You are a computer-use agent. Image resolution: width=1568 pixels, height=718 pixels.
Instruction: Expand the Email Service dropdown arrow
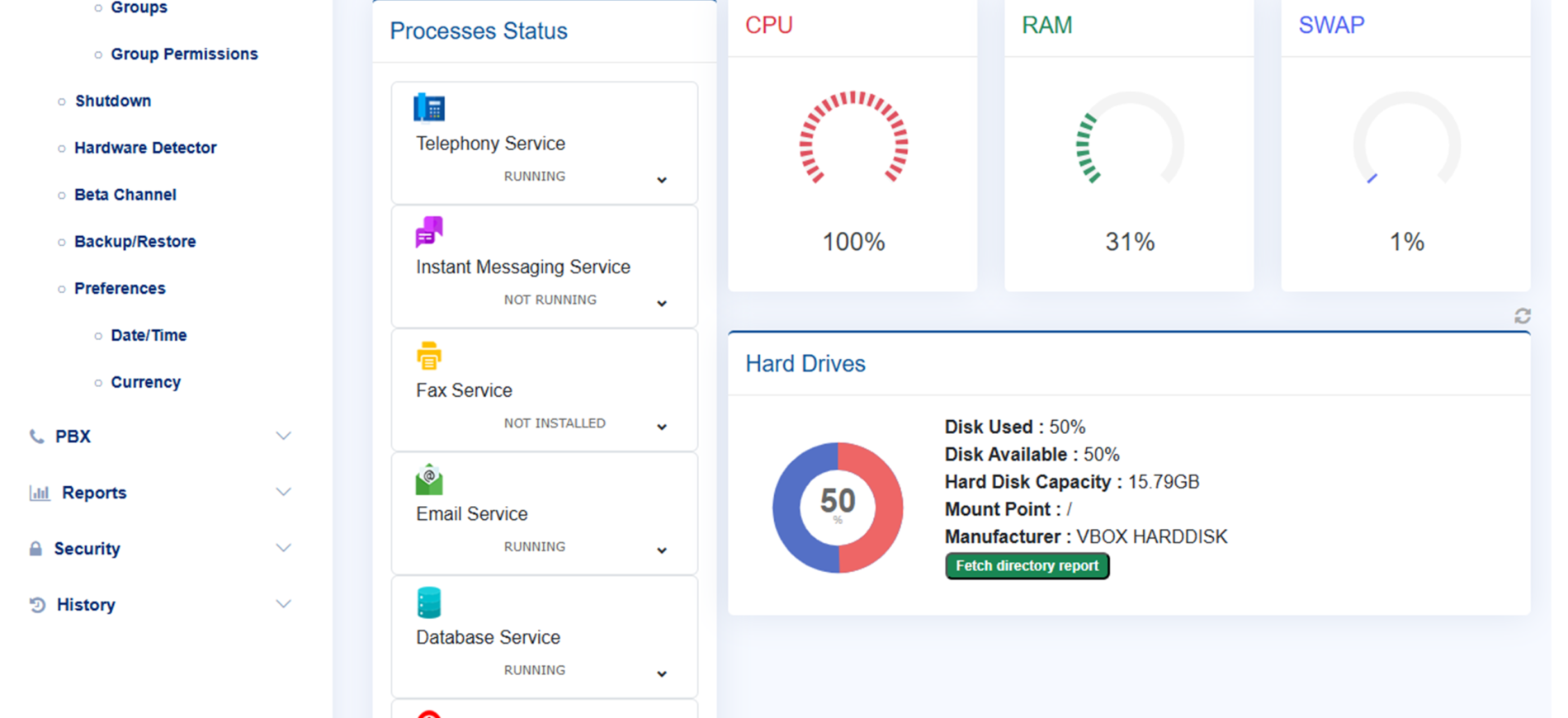coord(662,550)
